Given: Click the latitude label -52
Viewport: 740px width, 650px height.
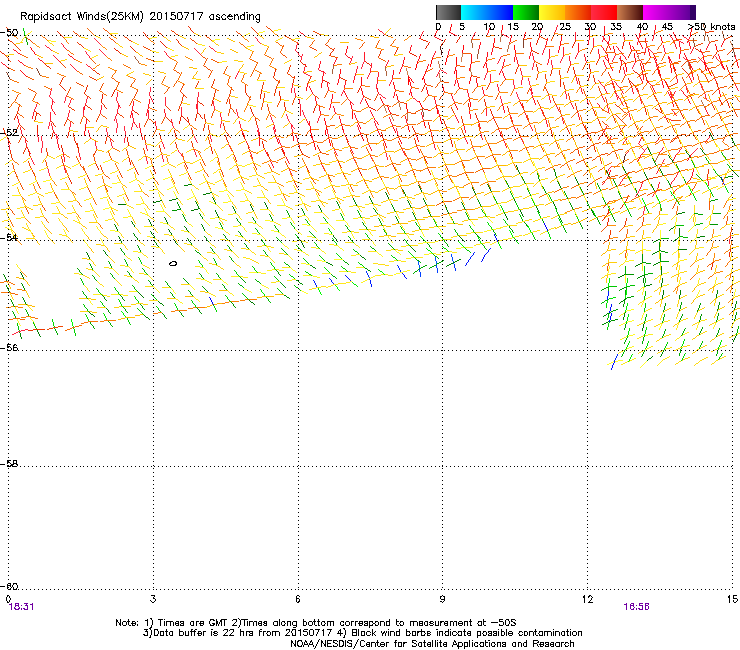Looking at the screenshot, I should [9, 133].
